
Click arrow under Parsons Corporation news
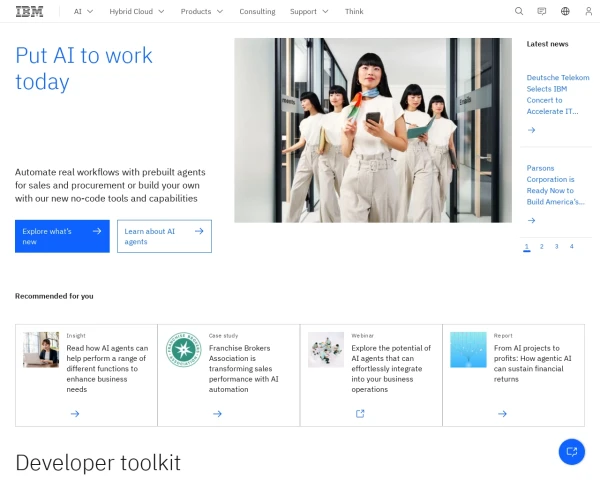click(x=531, y=220)
